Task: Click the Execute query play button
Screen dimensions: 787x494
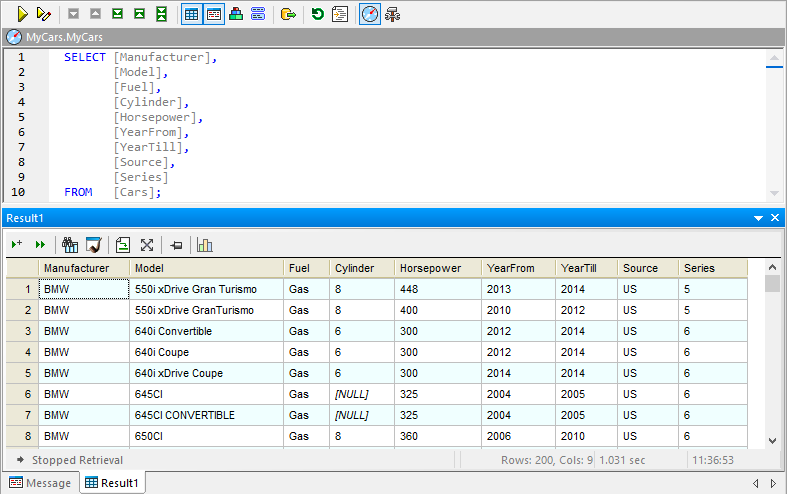Action: coord(21,14)
